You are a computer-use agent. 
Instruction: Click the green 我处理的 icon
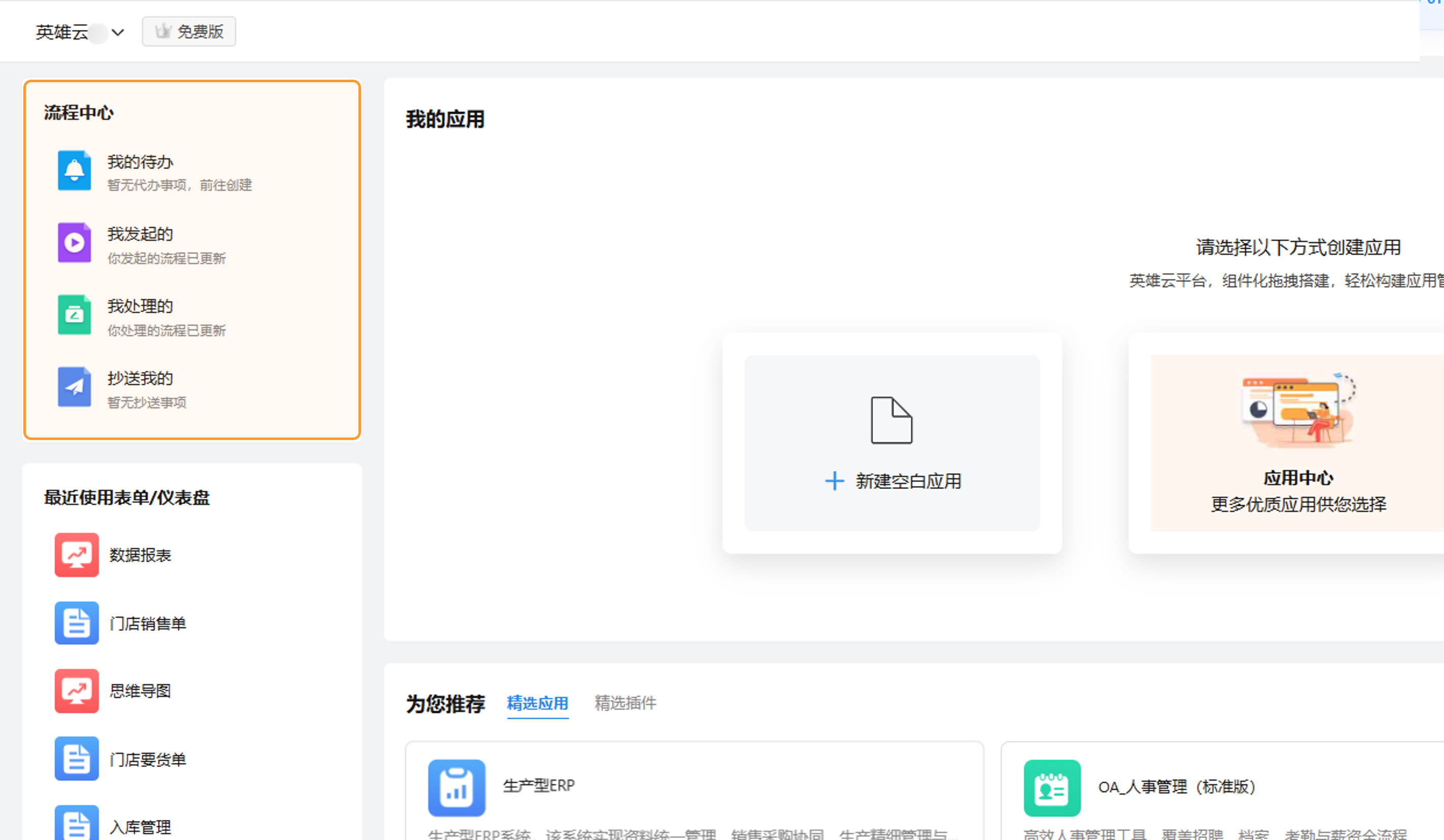pyautogui.click(x=74, y=315)
